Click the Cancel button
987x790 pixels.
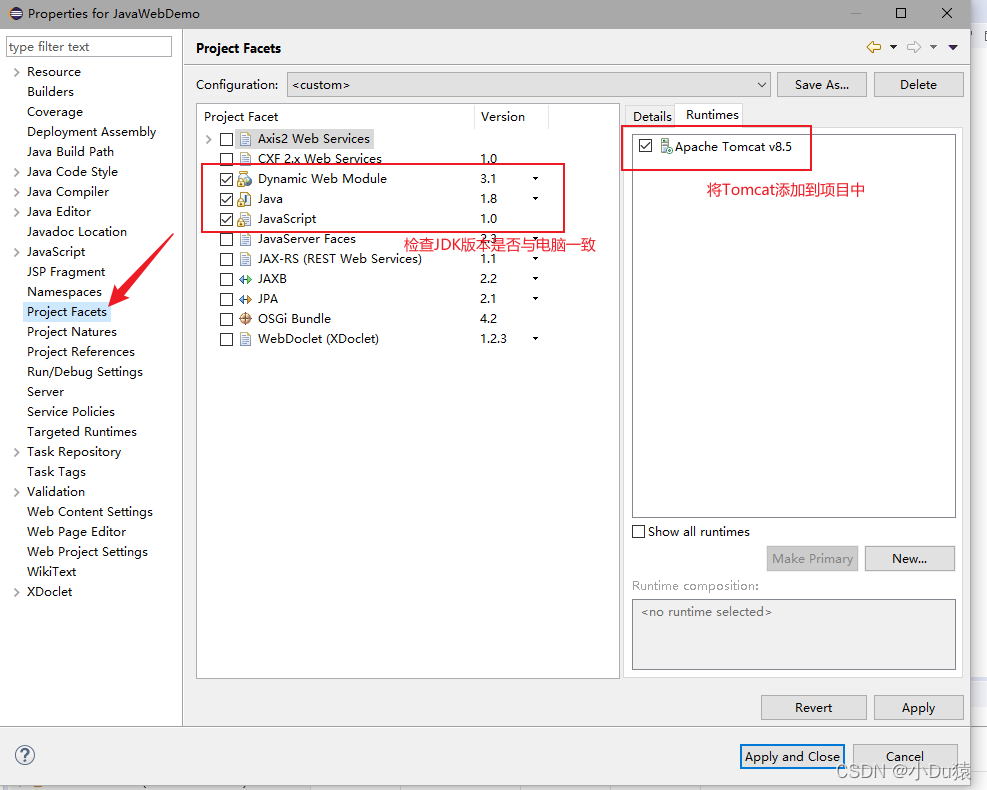pos(905,756)
